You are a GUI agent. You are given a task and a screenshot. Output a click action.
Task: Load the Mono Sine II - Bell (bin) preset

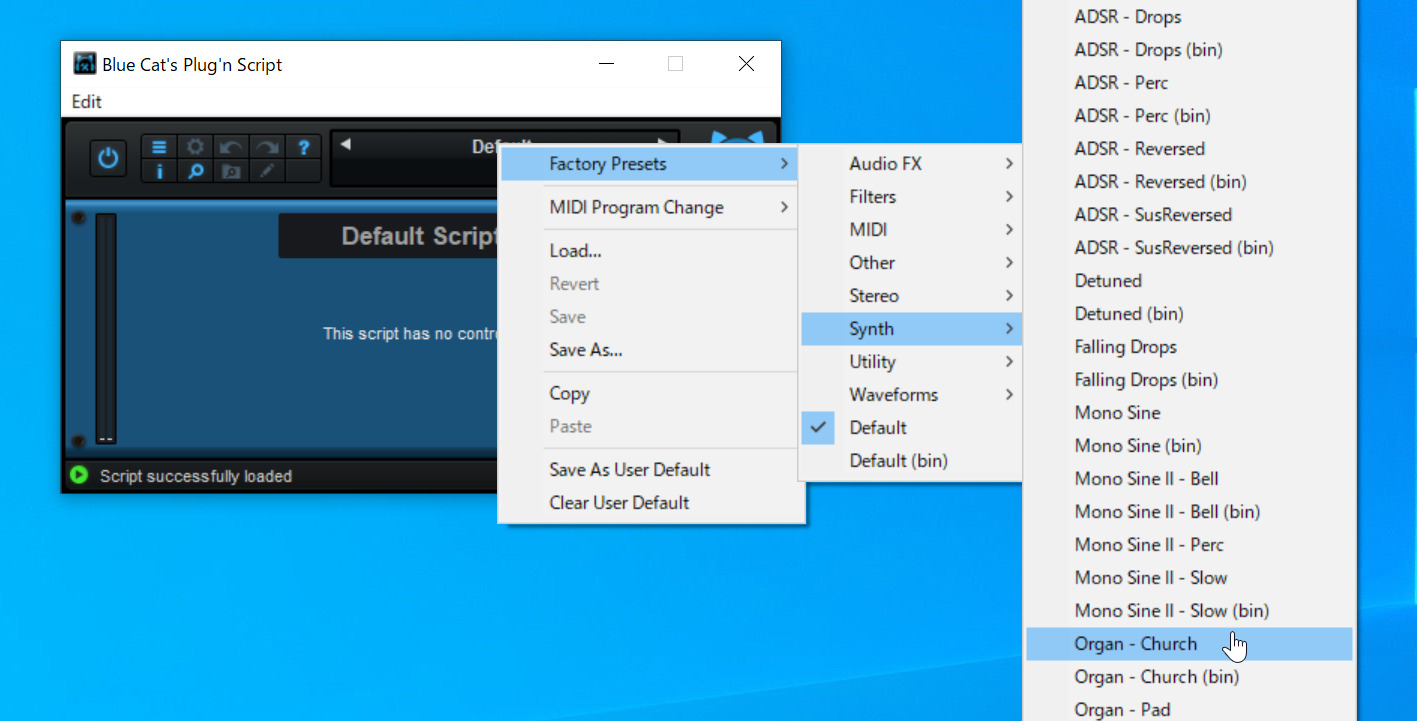coord(1189,512)
